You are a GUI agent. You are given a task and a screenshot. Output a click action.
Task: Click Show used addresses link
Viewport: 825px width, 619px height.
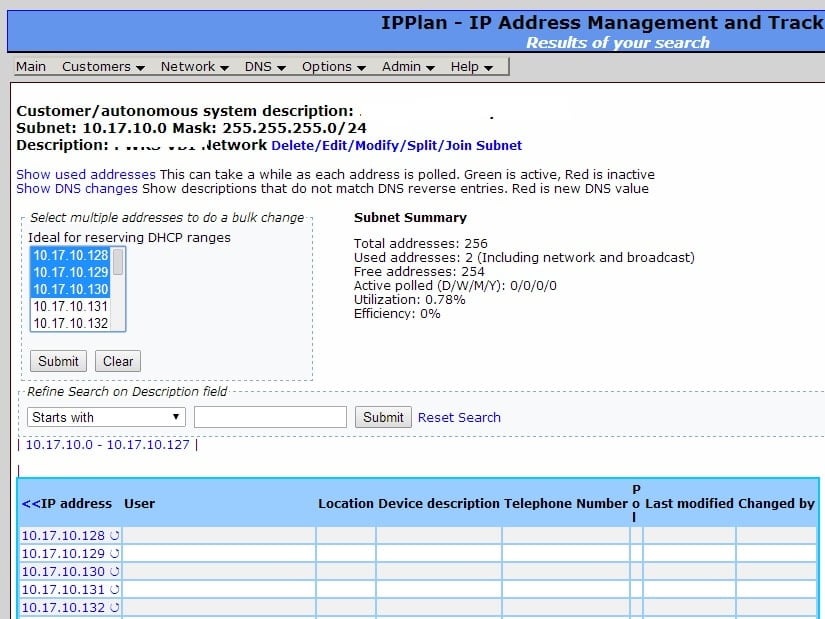coord(86,175)
